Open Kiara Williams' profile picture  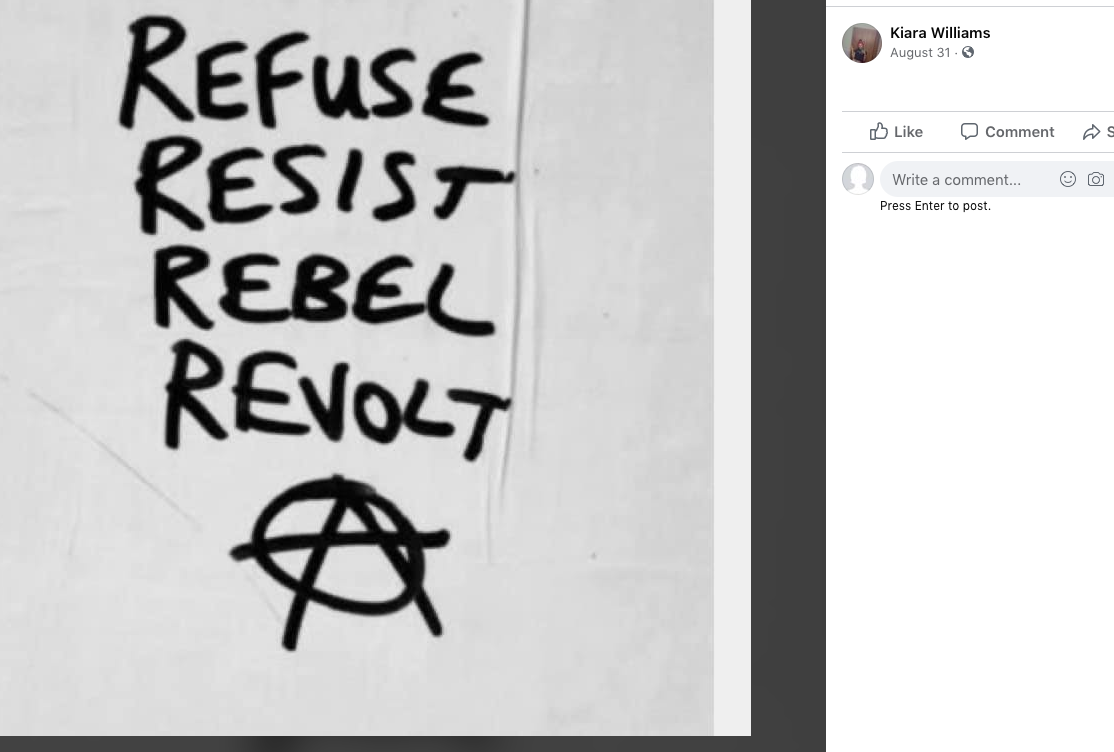coord(861,43)
